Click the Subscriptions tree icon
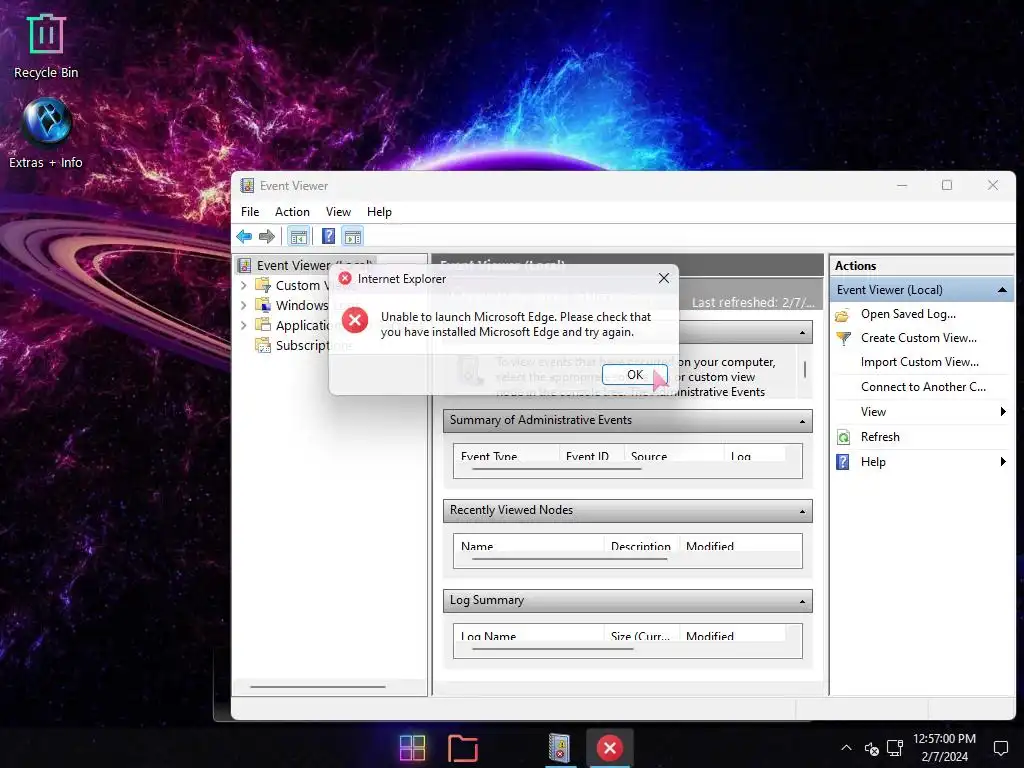 (x=263, y=345)
